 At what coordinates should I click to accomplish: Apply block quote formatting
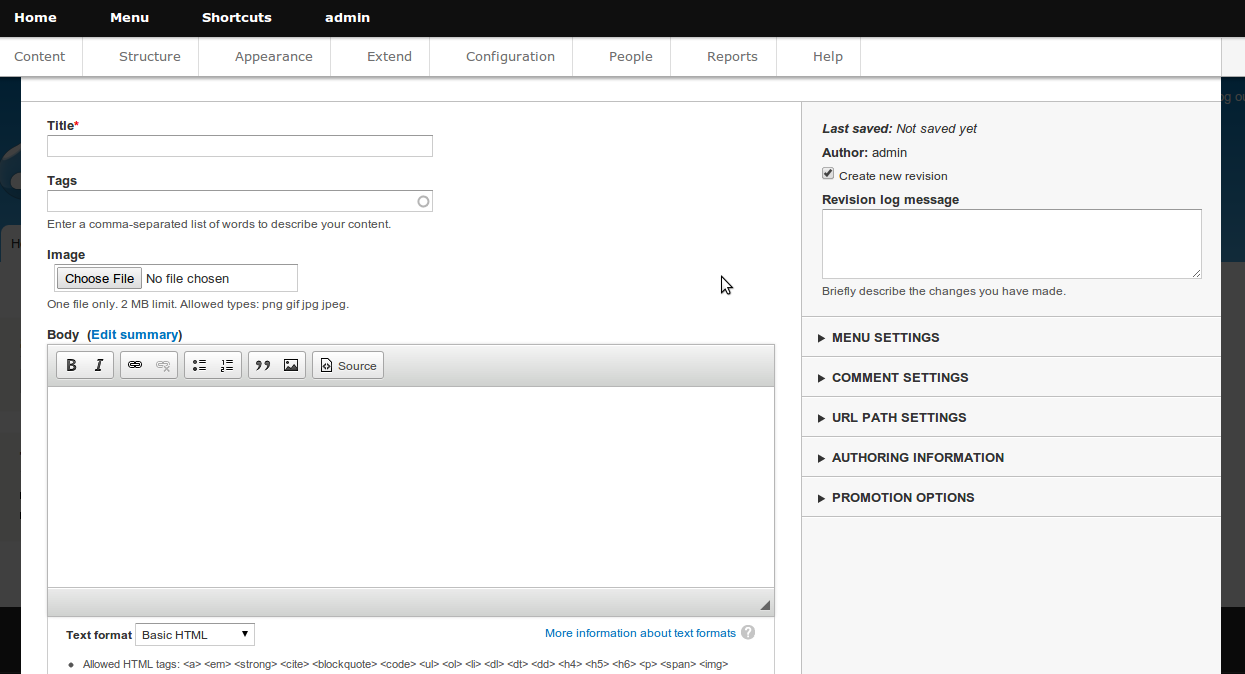pyautogui.click(x=263, y=366)
